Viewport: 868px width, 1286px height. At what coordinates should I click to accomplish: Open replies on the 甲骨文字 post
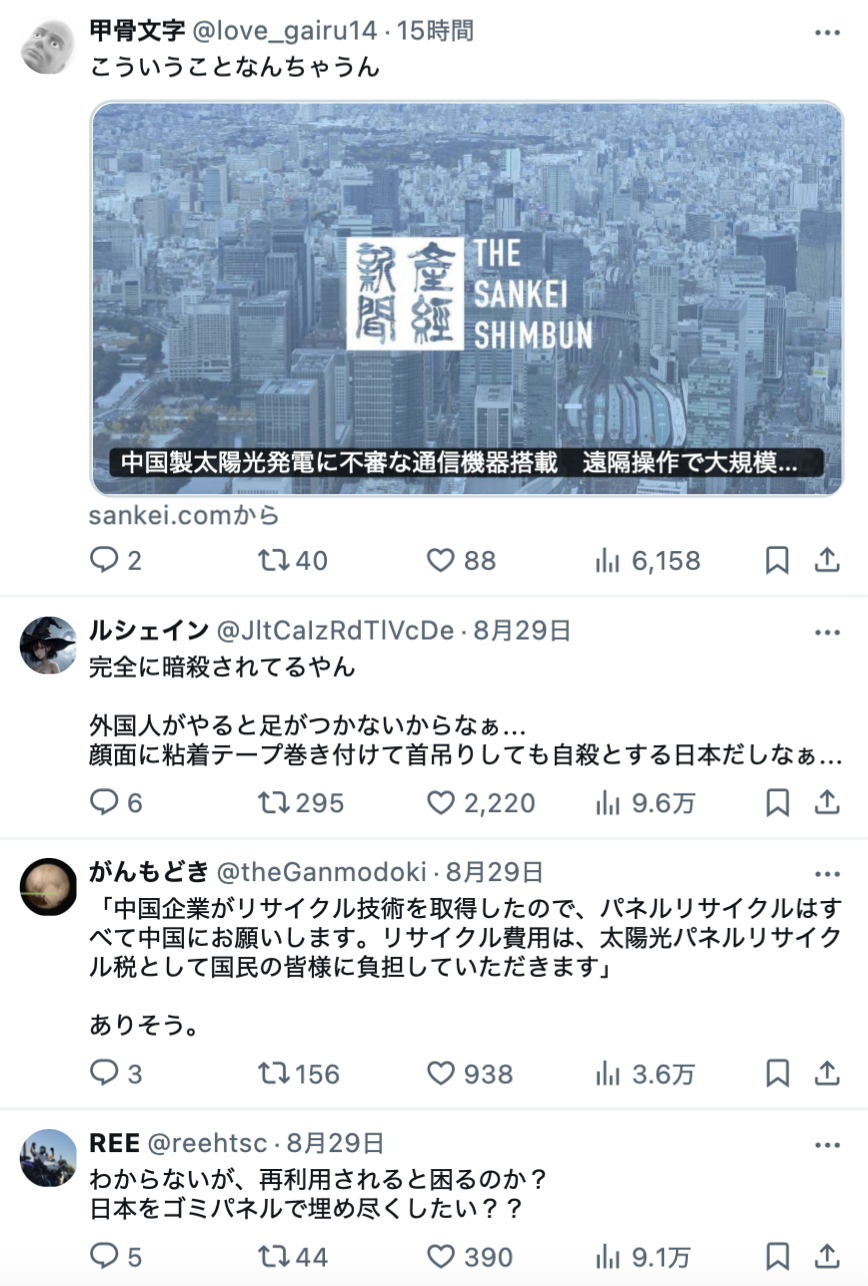115,561
